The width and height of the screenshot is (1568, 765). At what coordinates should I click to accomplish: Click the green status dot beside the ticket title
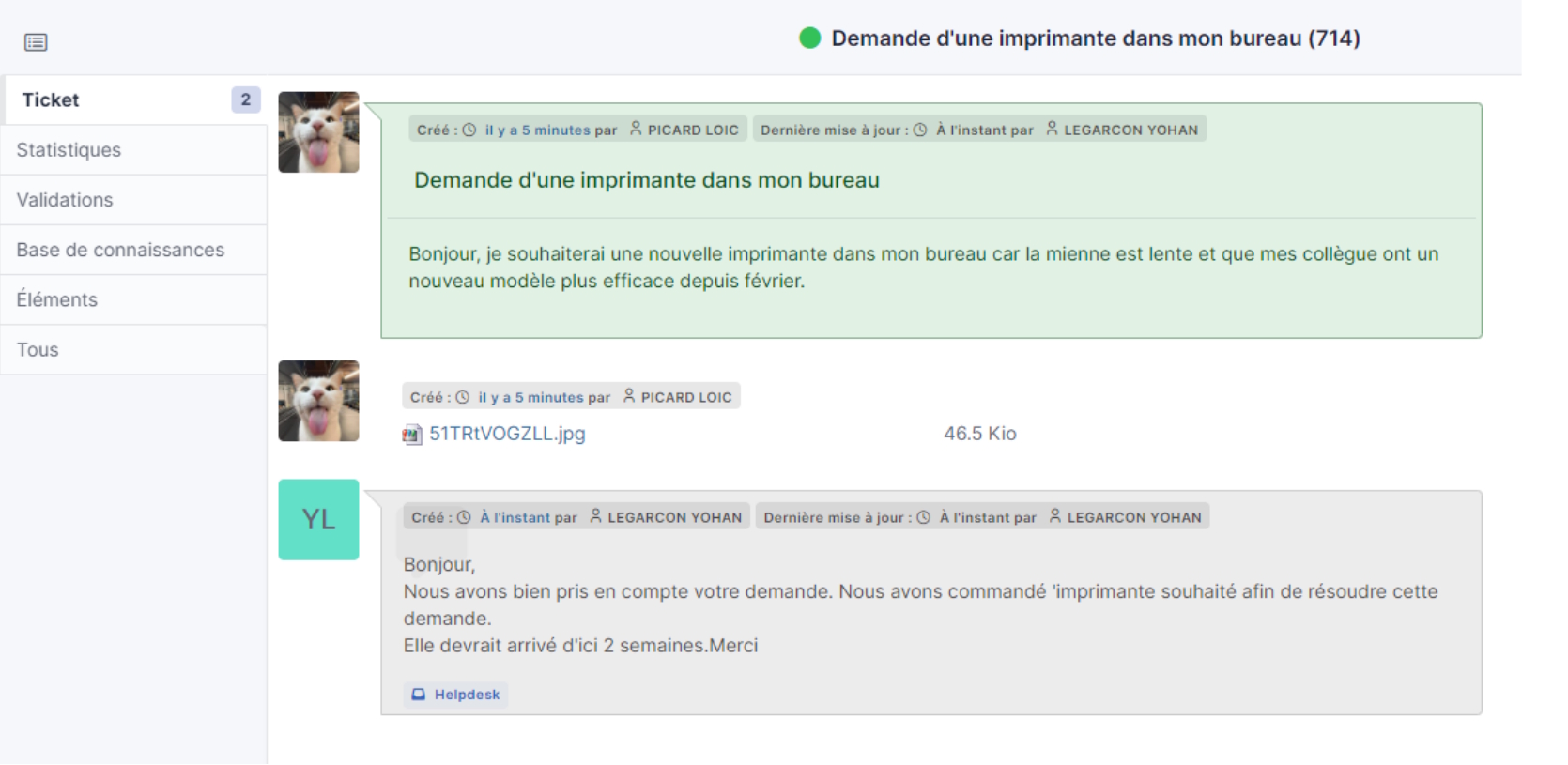pos(809,38)
